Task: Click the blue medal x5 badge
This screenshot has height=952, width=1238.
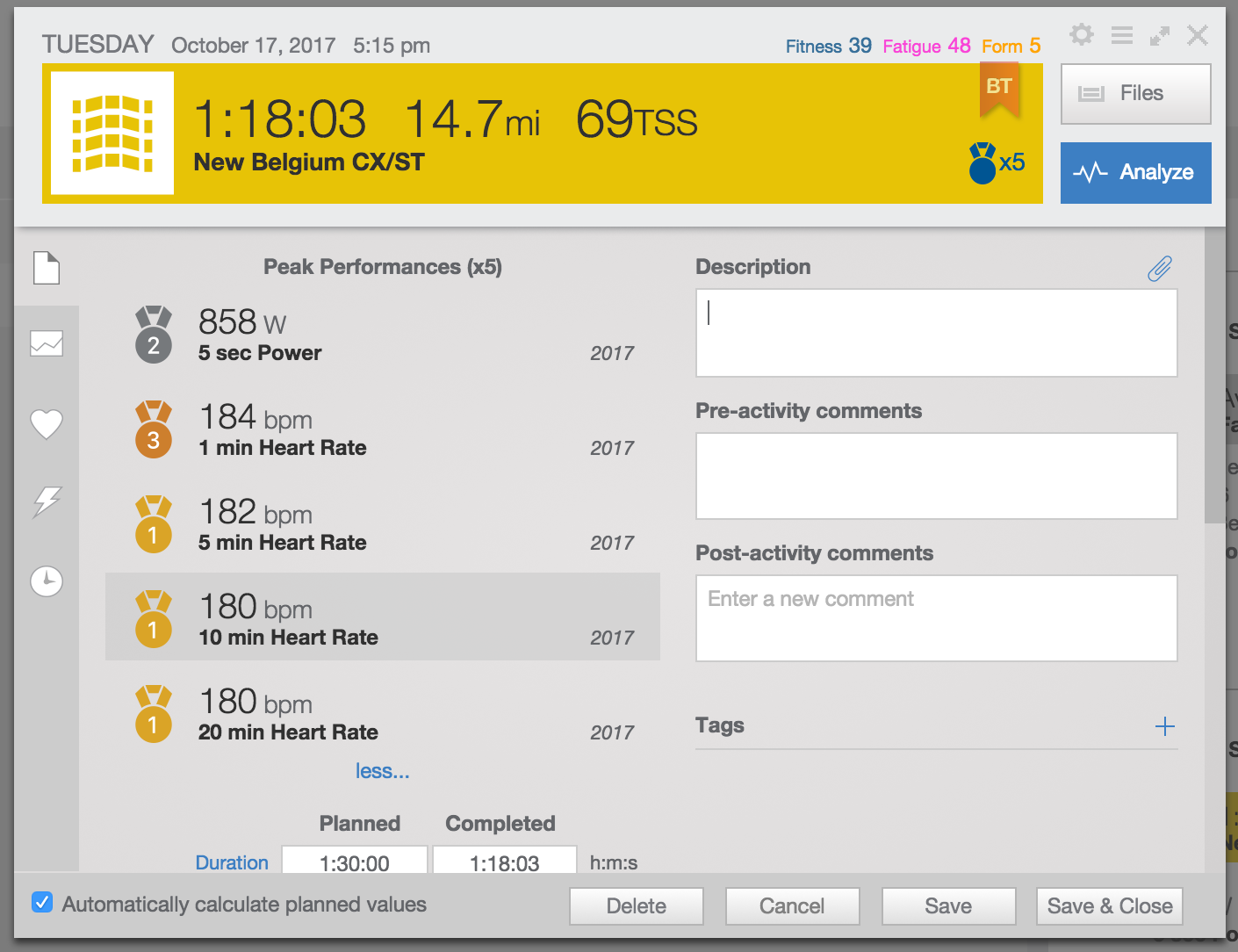Action: coord(997,163)
